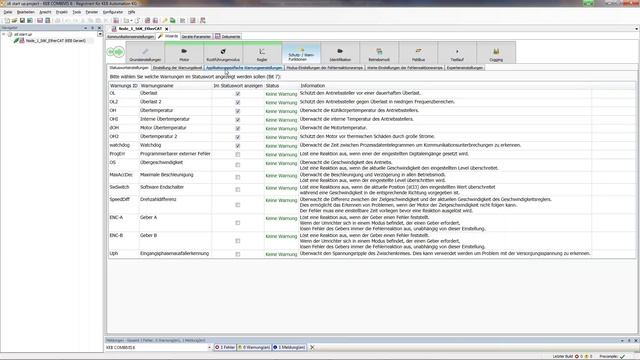
Task: Enable the Übergeschwindigkeit (OS) checkbox
Action: [238, 165]
